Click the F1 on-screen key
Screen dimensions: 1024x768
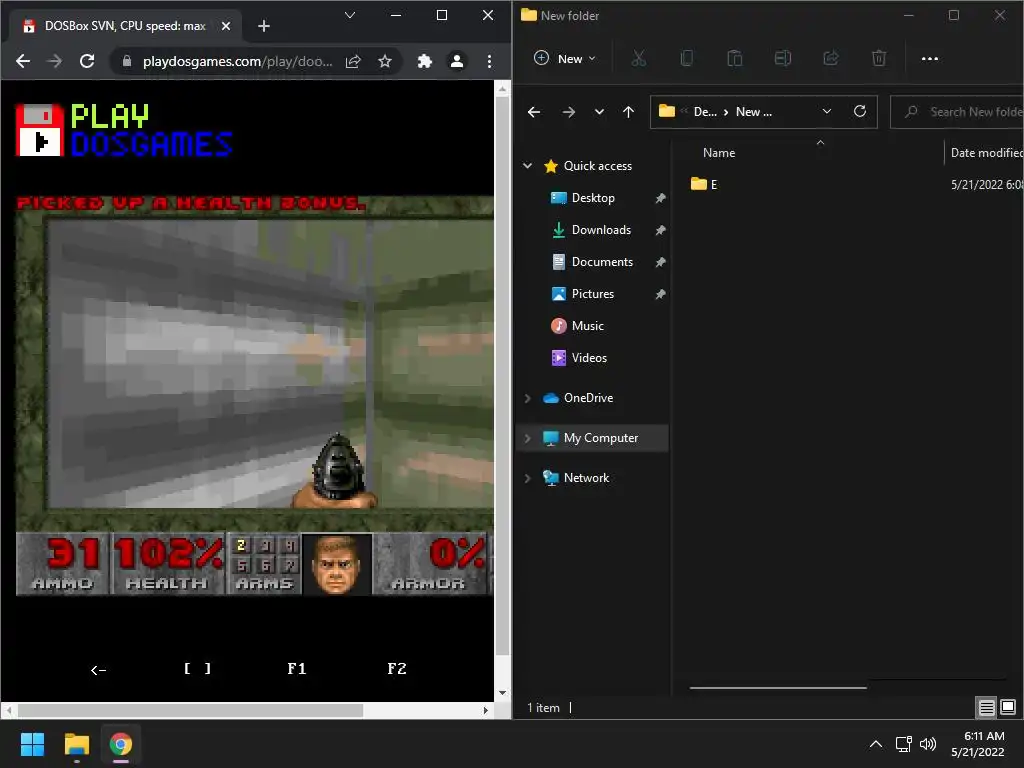coord(296,669)
